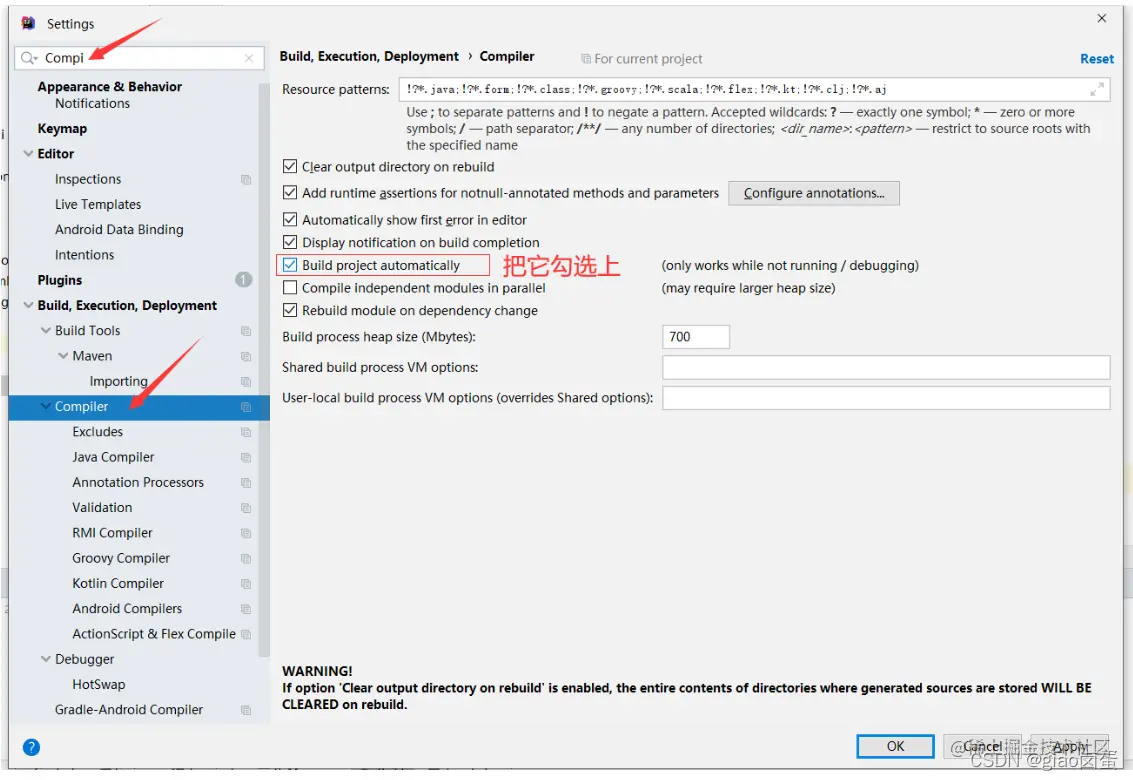Open Keymap settings

pos(62,129)
